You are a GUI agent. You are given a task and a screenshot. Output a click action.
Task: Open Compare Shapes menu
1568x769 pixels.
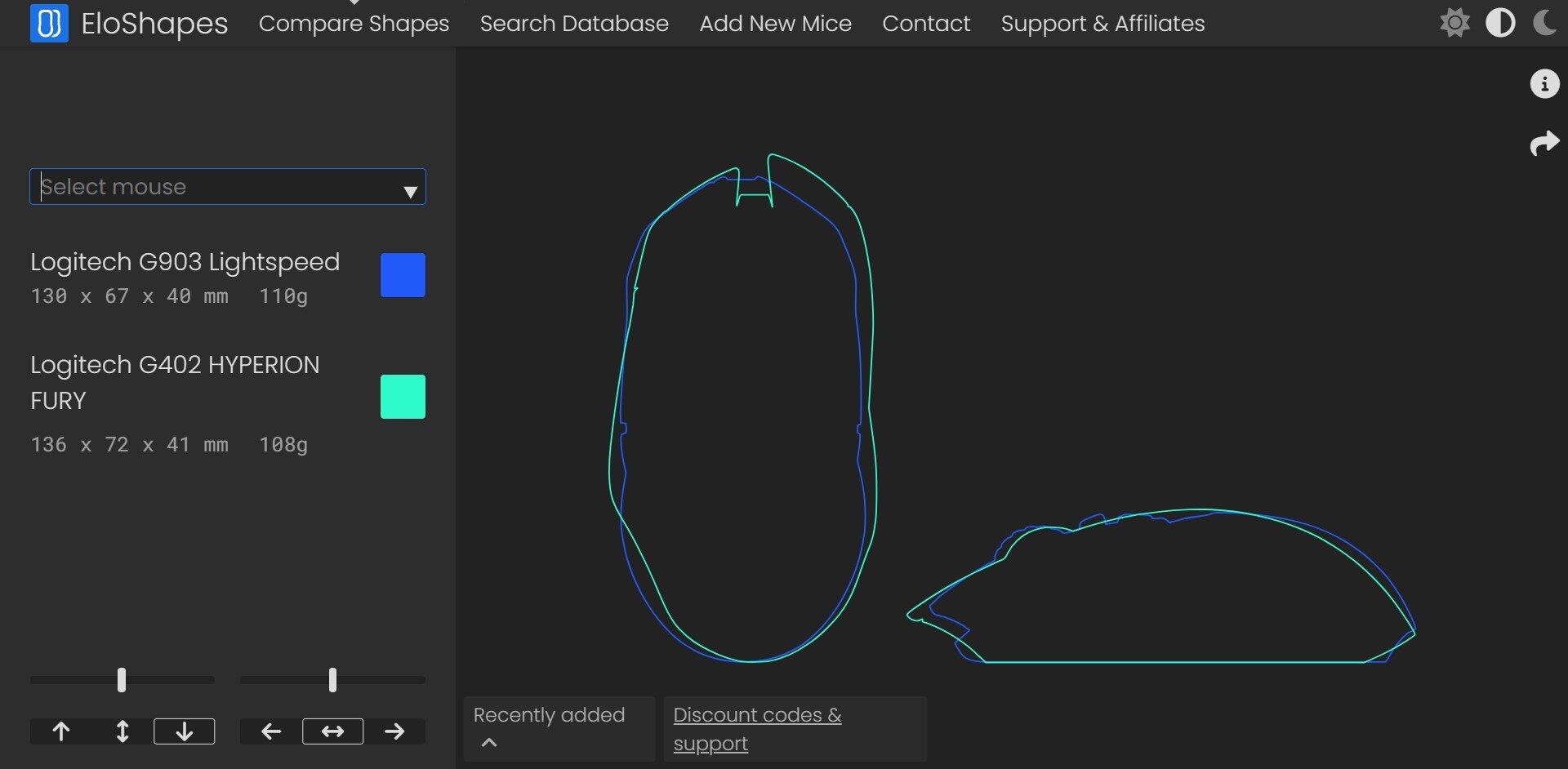tap(354, 24)
